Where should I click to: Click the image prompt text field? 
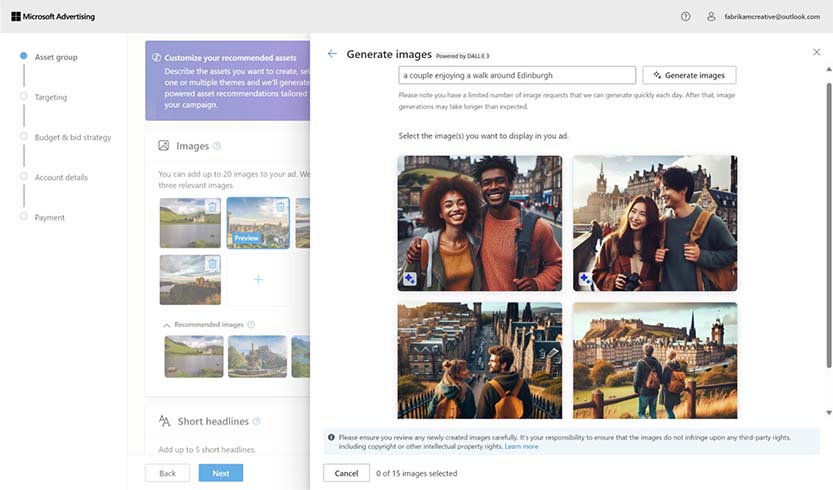(516, 75)
